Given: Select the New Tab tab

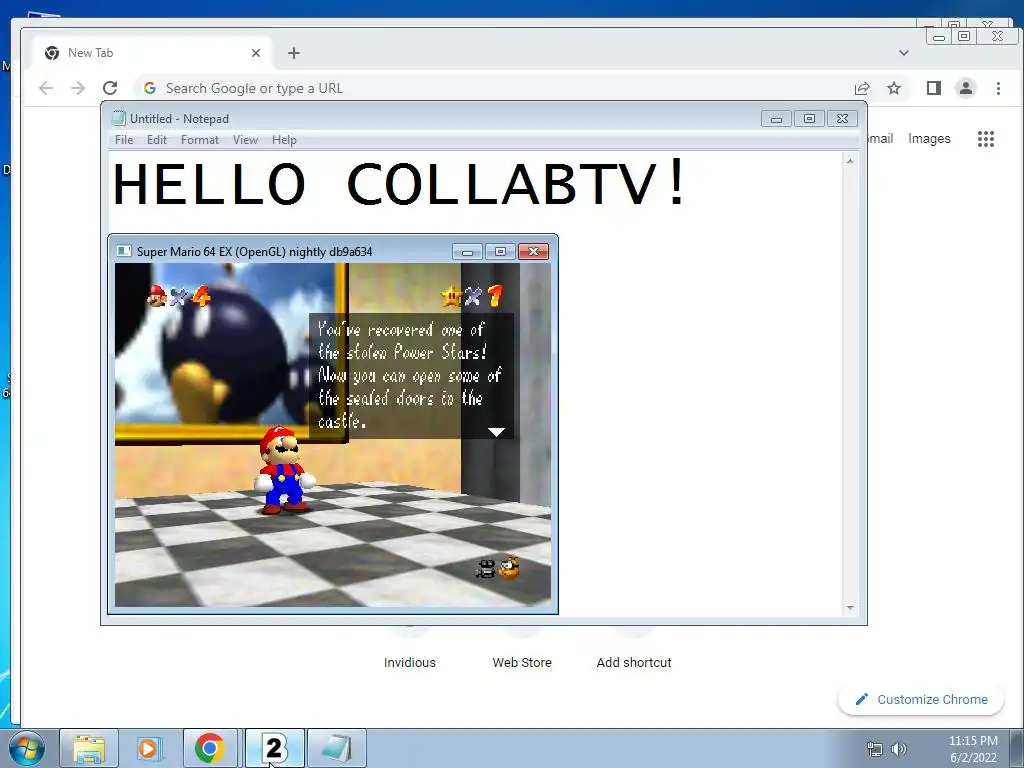Looking at the screenshot, I should tap(152, 53).
